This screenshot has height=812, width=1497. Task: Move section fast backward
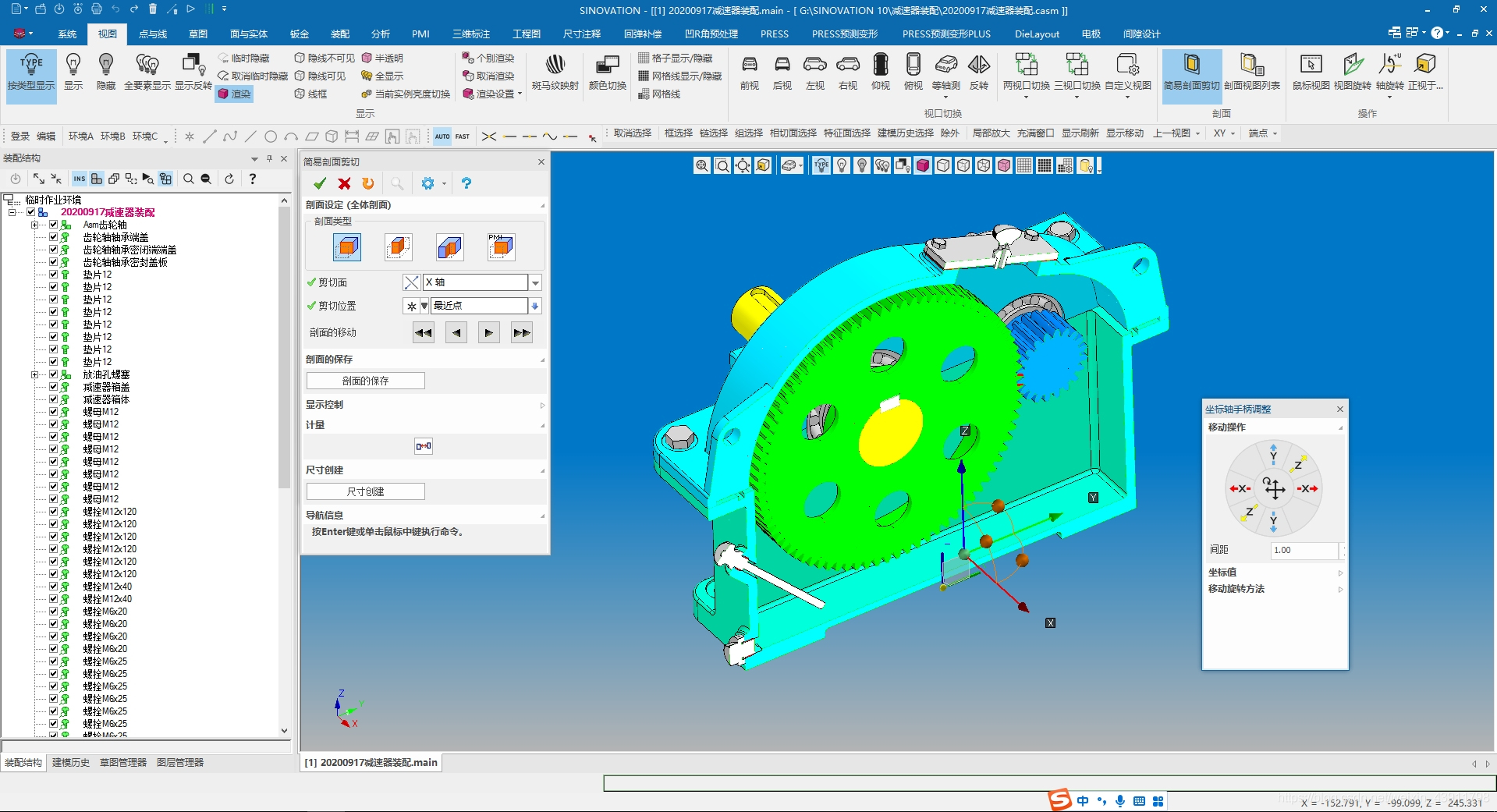(424, 333)
